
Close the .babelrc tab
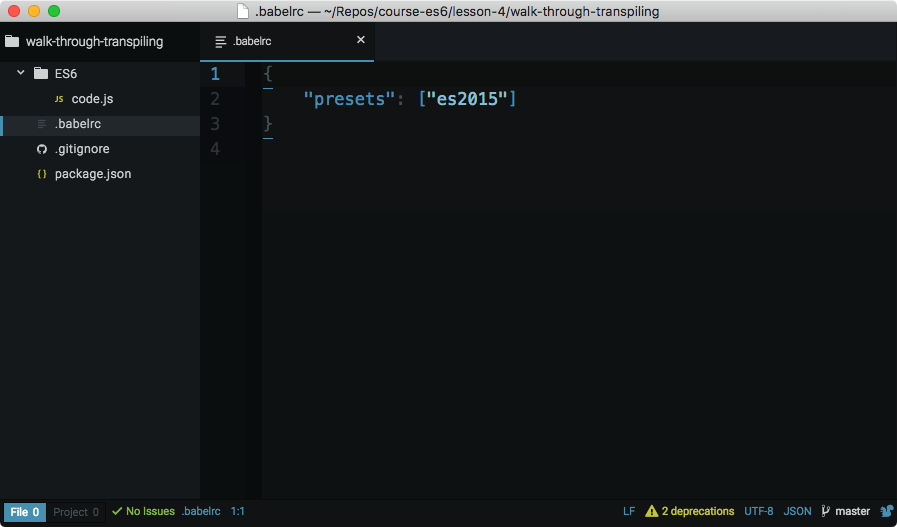pos(361,40)
